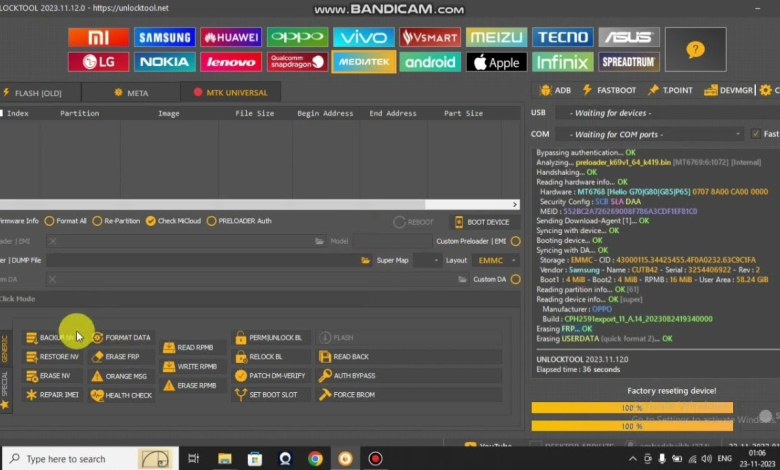Image resolution: width=780 pixels, height=470 pixels.
Task: Click the Auth Bypass key icon
Action: (x=326, y=376)
